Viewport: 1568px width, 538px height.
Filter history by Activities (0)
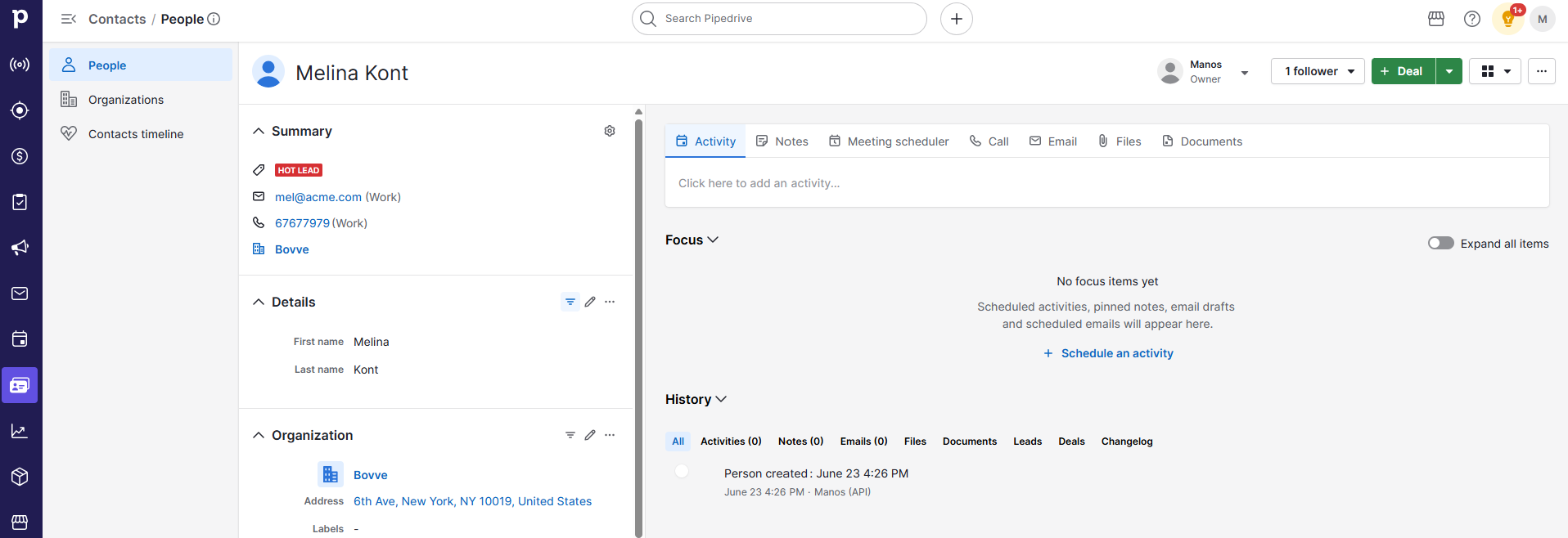(731, 442)
